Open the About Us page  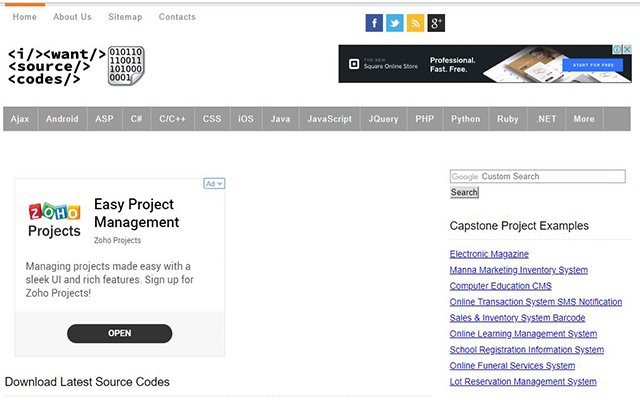click(72, 17)
